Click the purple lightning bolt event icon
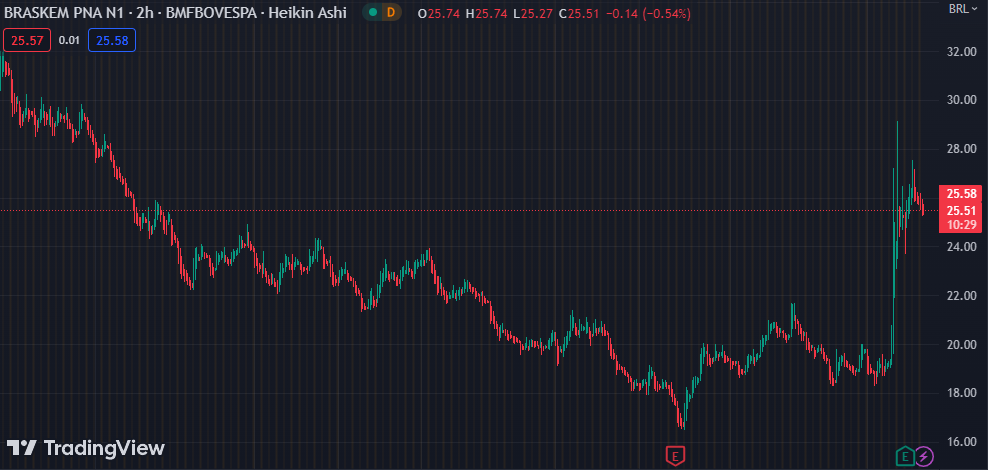 (924, 455)
